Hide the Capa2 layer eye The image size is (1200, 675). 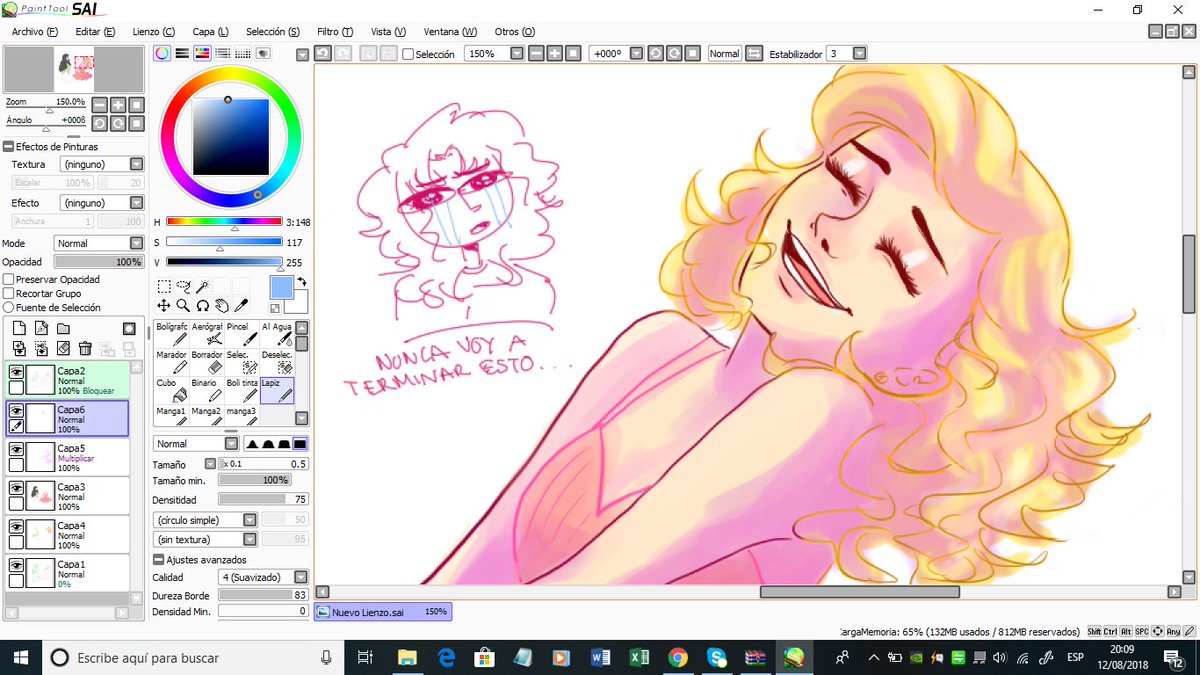(16, 371)
